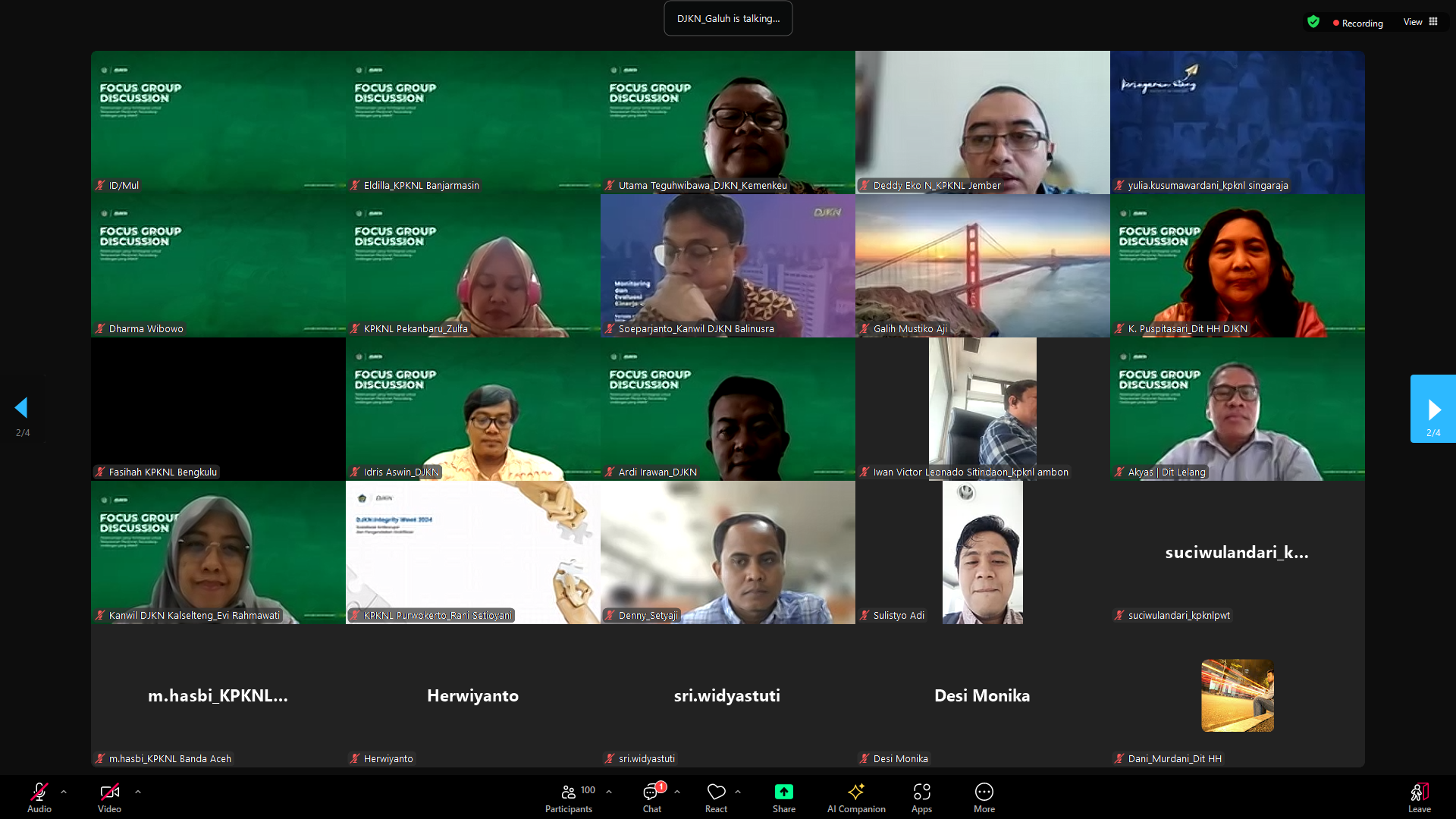1456x819 pixels.
Task: Open the Chat panel icon
Action: pyautogui.click(x=651, y=792)
